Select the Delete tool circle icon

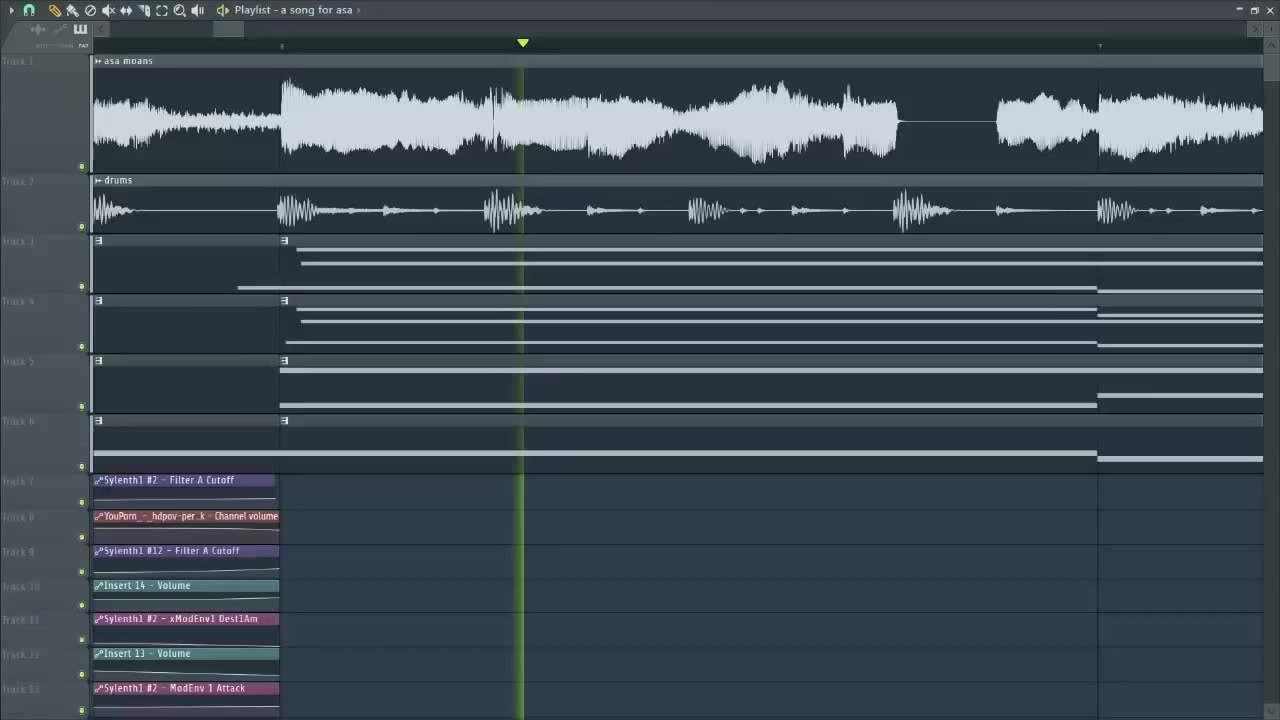coord(90,10)
